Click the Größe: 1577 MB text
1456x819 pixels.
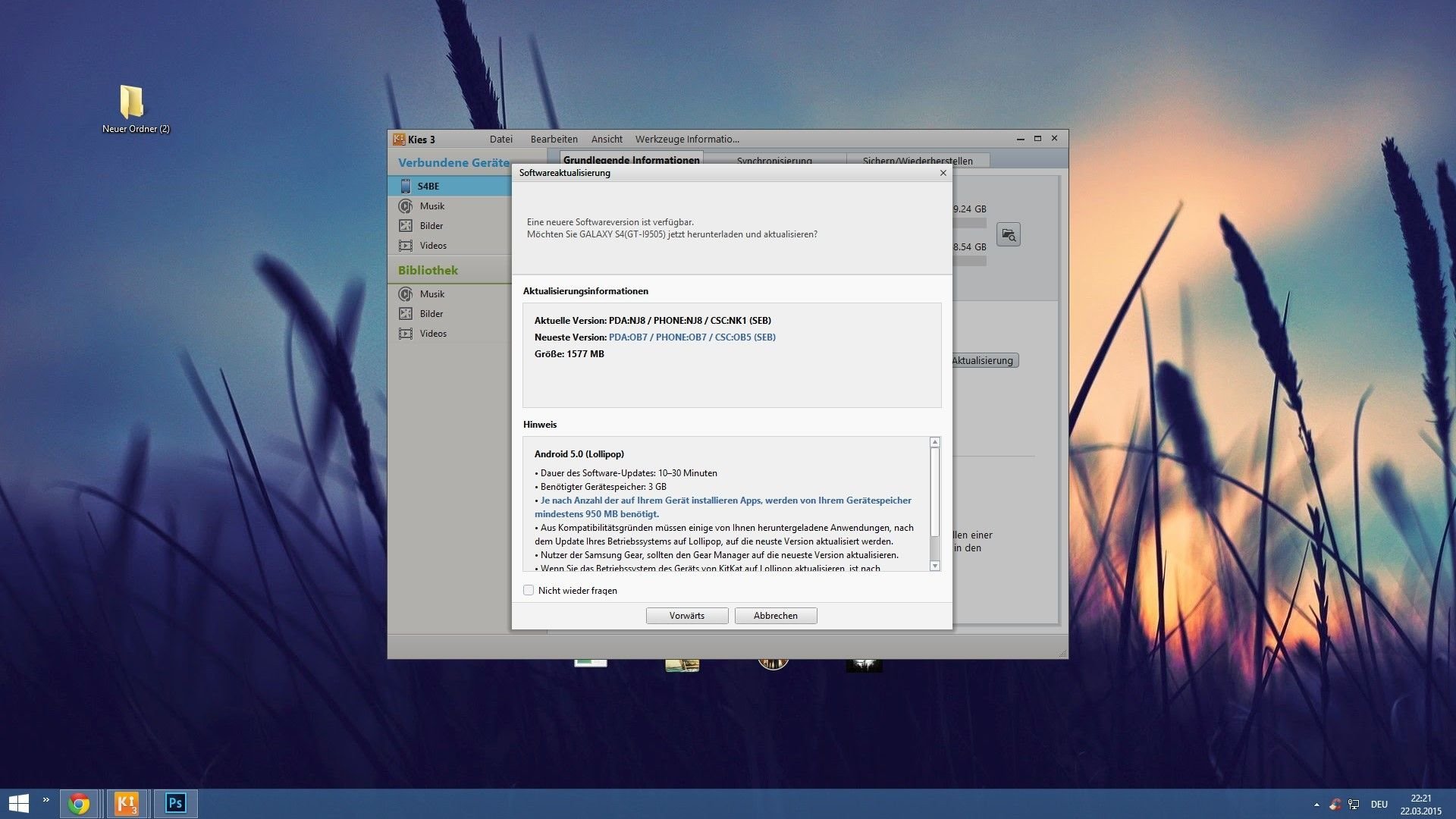(570, 353)
